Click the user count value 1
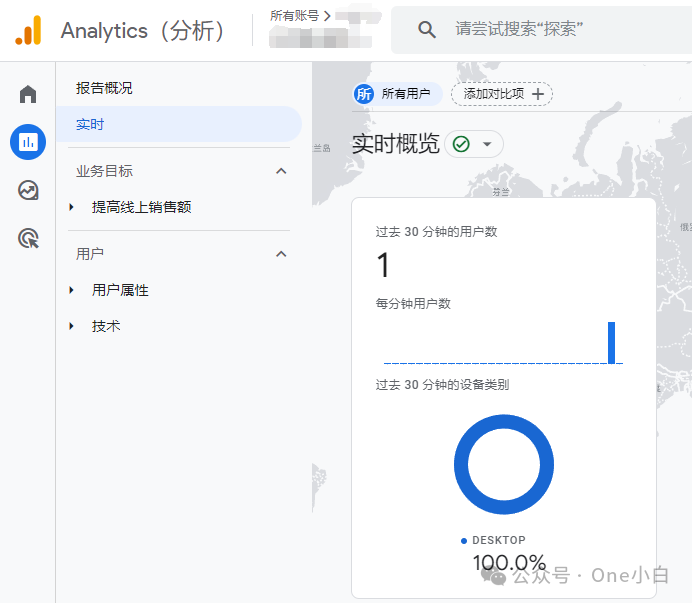This screenshot has height=603, width=692. [x=383, y=265]
